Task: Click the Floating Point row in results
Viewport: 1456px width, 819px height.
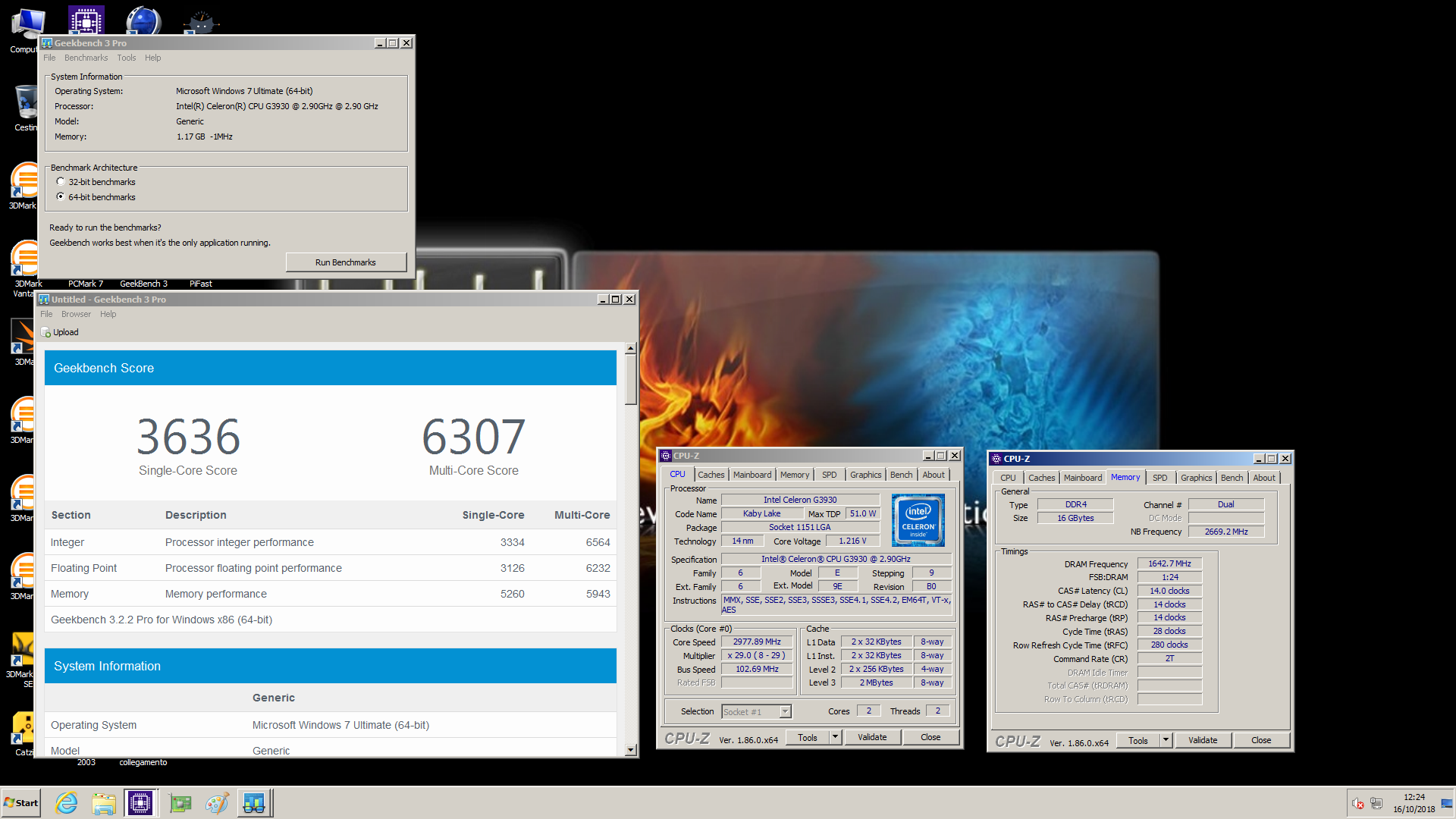Action: point(331,568)
